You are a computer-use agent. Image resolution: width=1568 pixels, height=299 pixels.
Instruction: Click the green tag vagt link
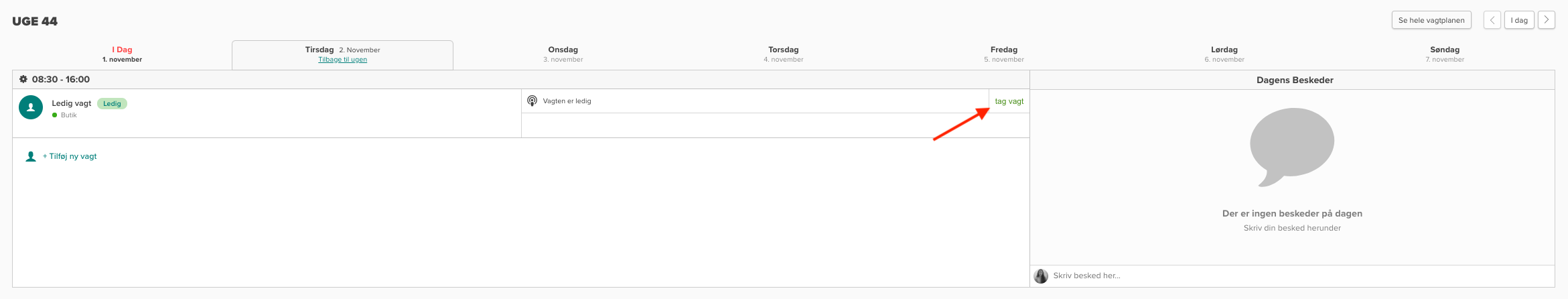[x=1009, y=101]
